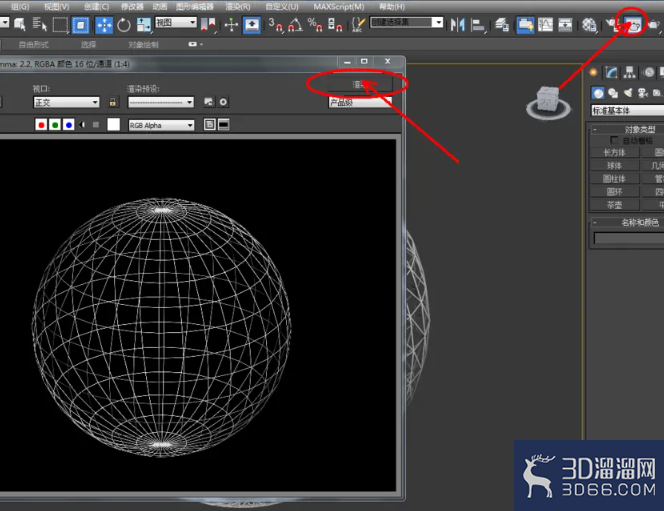664x511 pixels.
Task: Switch to the 自由形式 ribbon tab
Action: click(33, 44)
